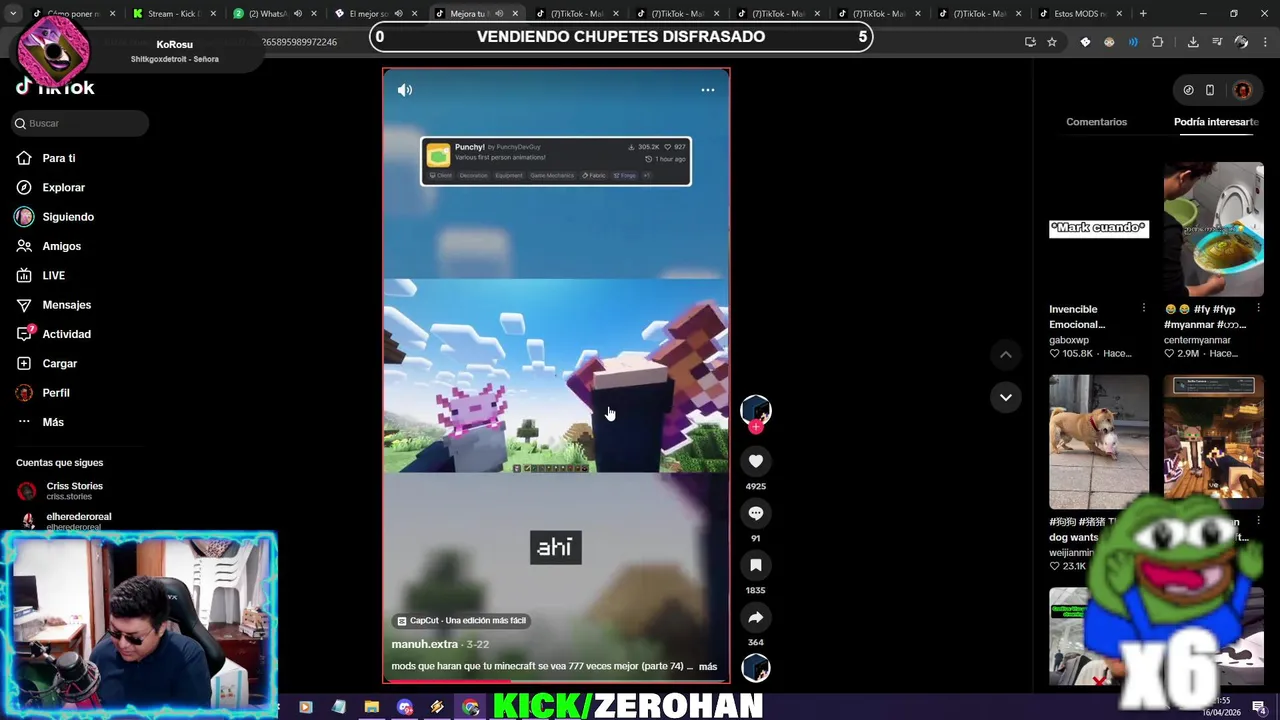Mute audio on the WhatsApp tab
1280x720 pixels.
[298, 14]
